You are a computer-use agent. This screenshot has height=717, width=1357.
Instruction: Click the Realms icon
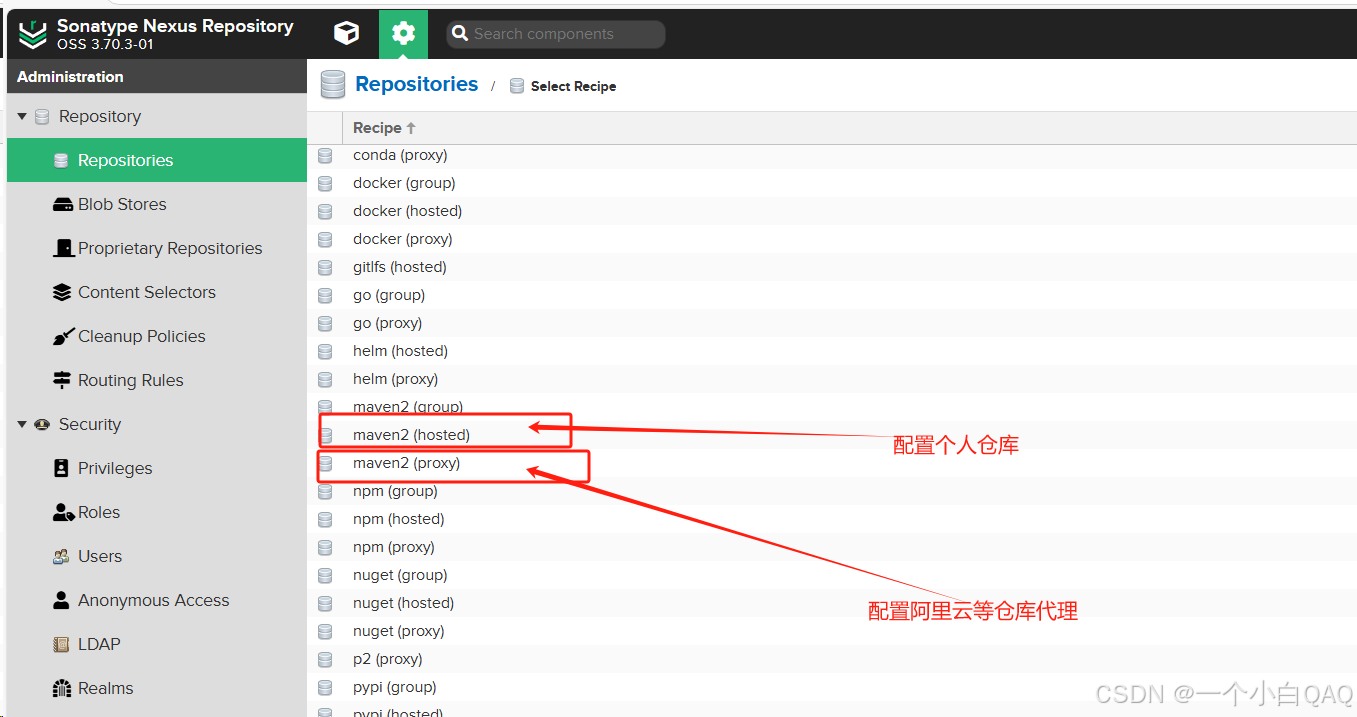(62, 688)
